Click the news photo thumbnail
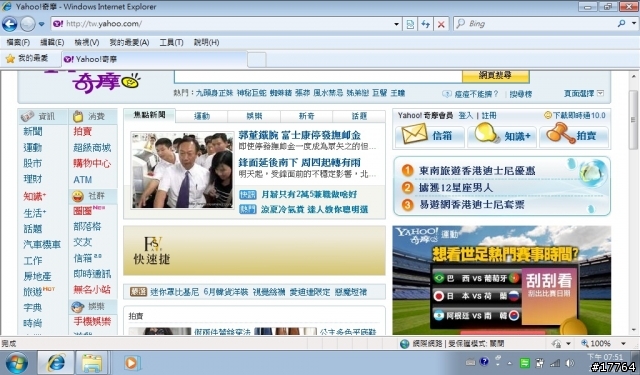The image size is (640, 375). 182,170
